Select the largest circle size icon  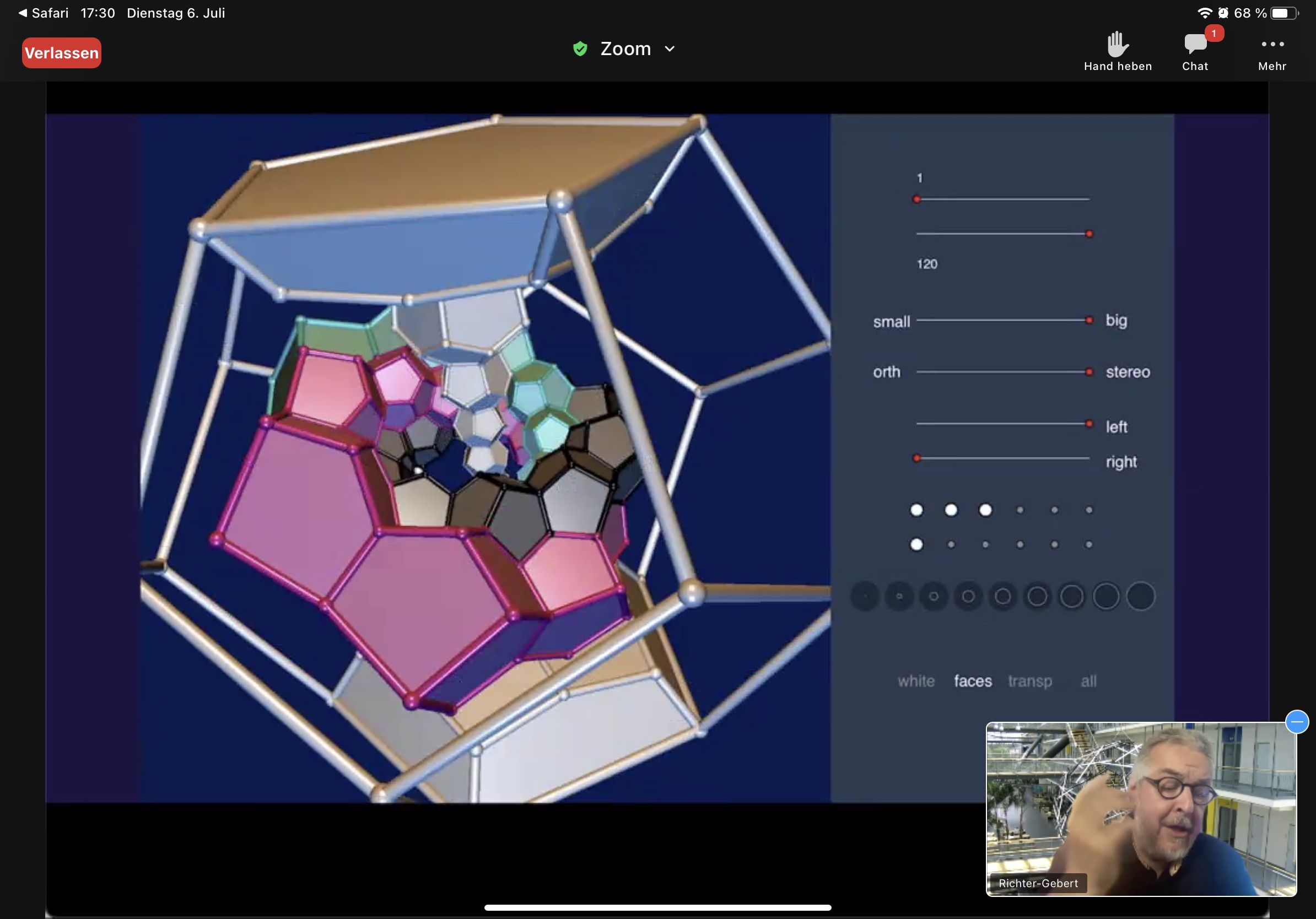point(1141,597)
